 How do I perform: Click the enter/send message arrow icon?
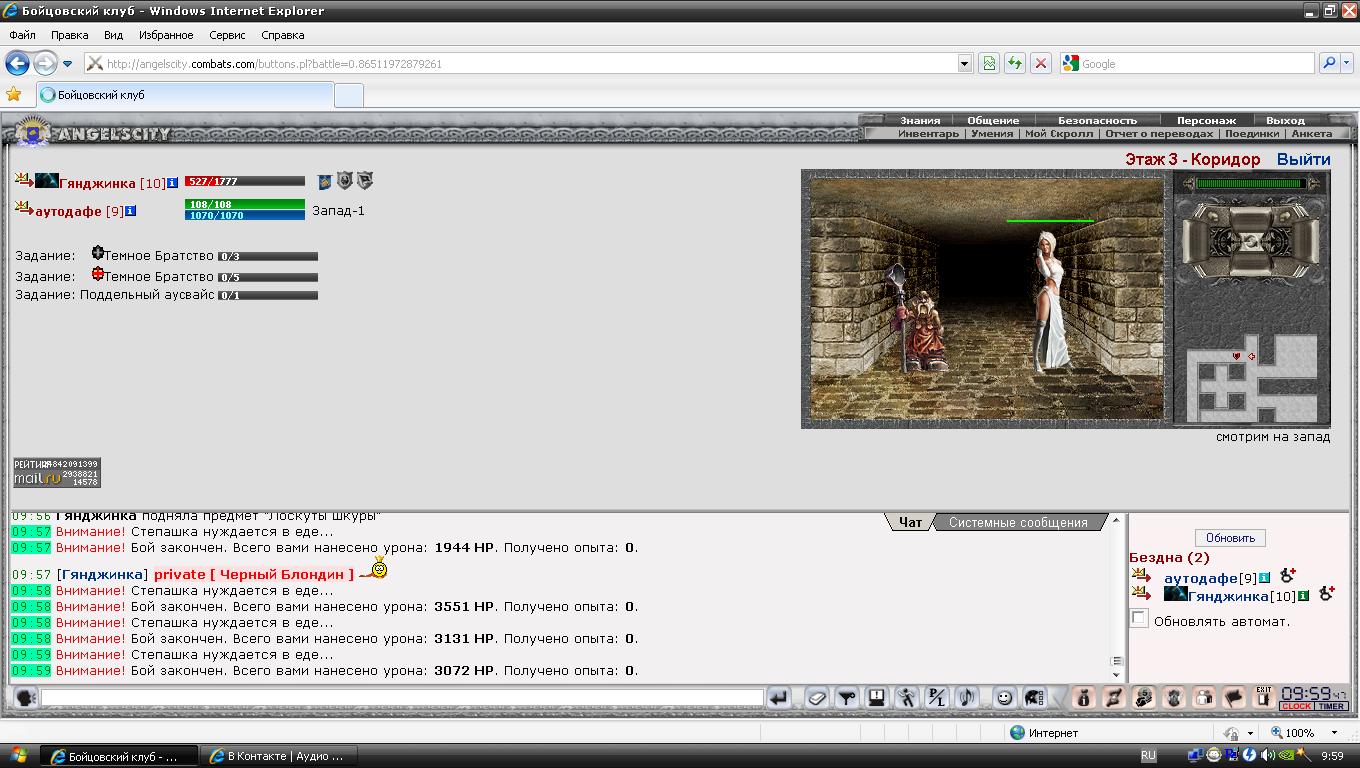coord(779,698)
